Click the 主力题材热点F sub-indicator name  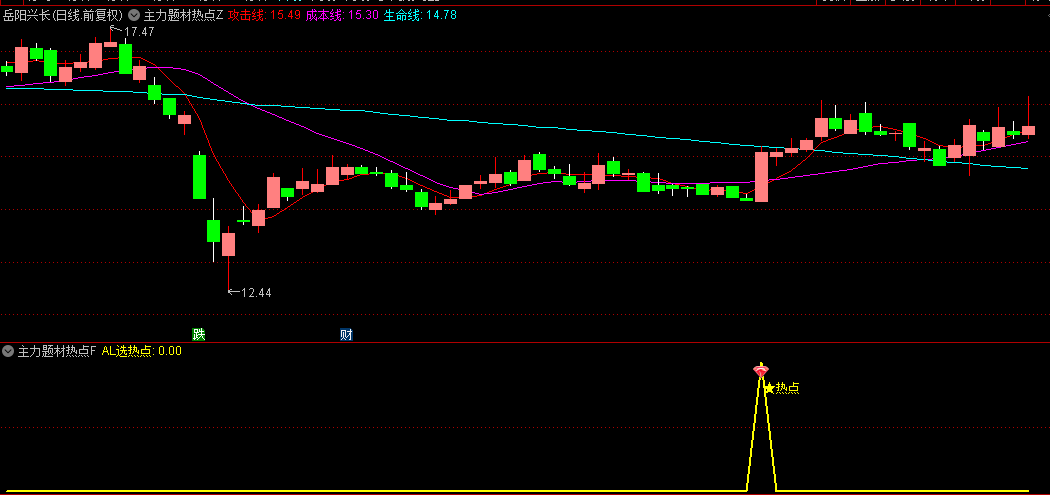[x=57, y=350]
